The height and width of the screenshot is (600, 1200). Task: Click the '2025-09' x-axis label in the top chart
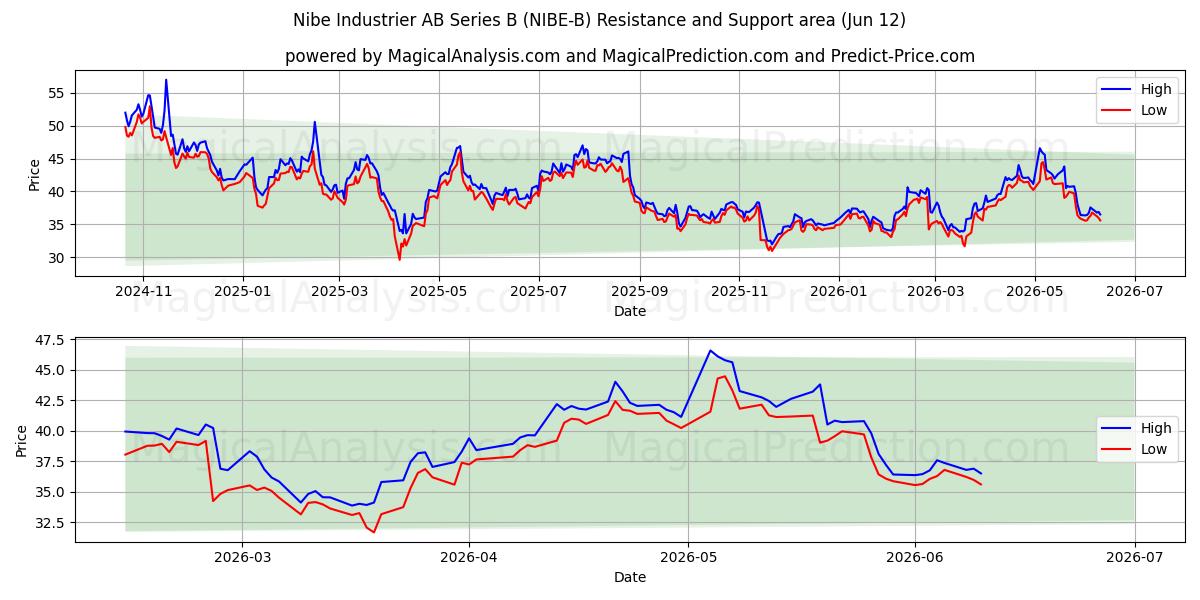point(640,291)
